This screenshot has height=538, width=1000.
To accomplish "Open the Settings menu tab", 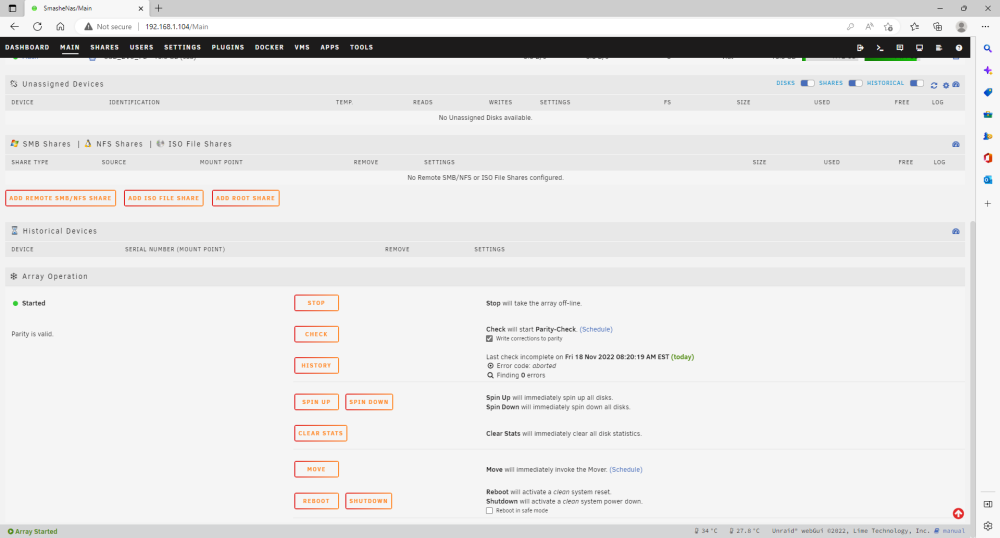I will (182, 47).
